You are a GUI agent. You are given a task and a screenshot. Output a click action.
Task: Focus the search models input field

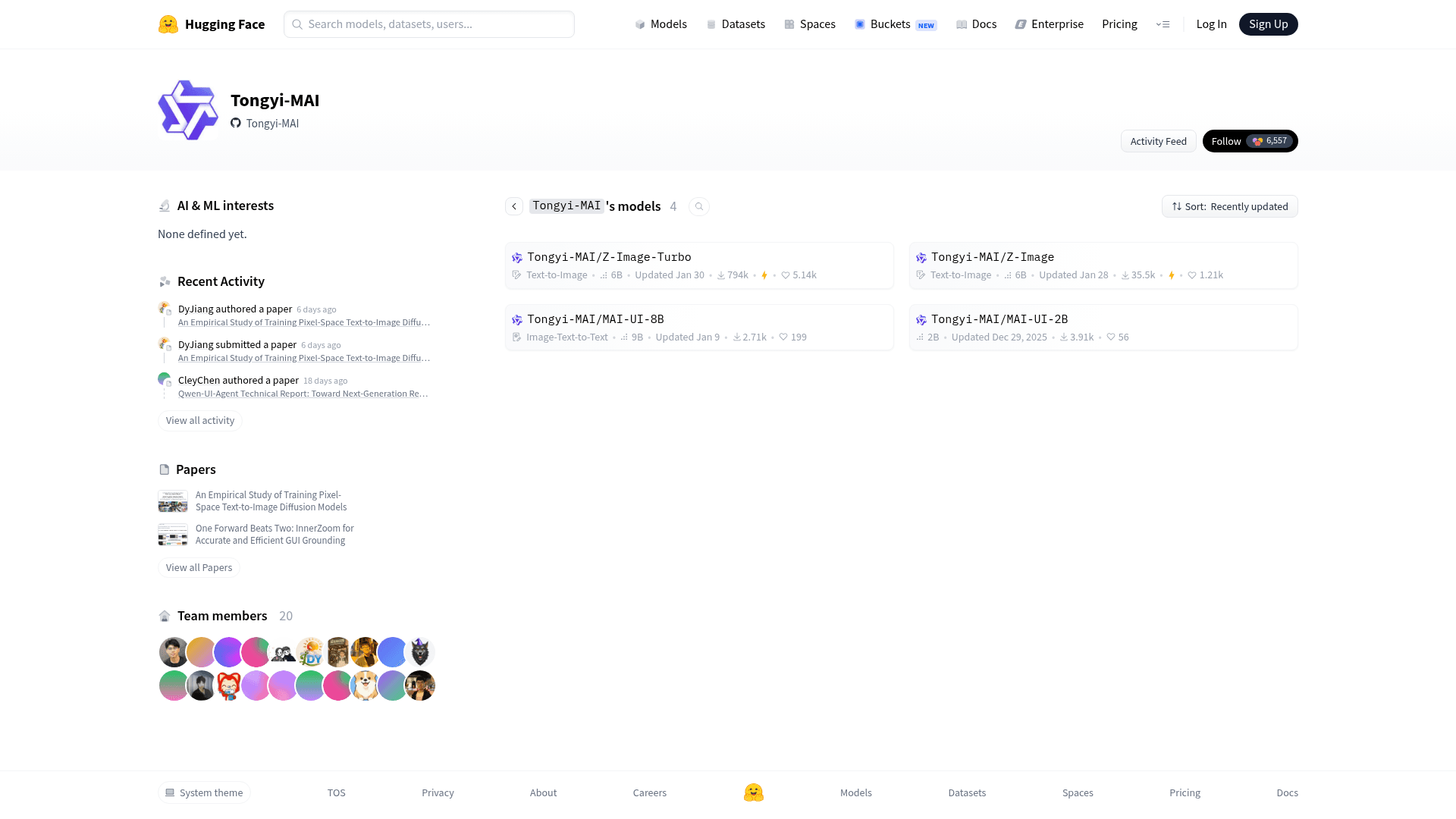click(x=429, y=24)
